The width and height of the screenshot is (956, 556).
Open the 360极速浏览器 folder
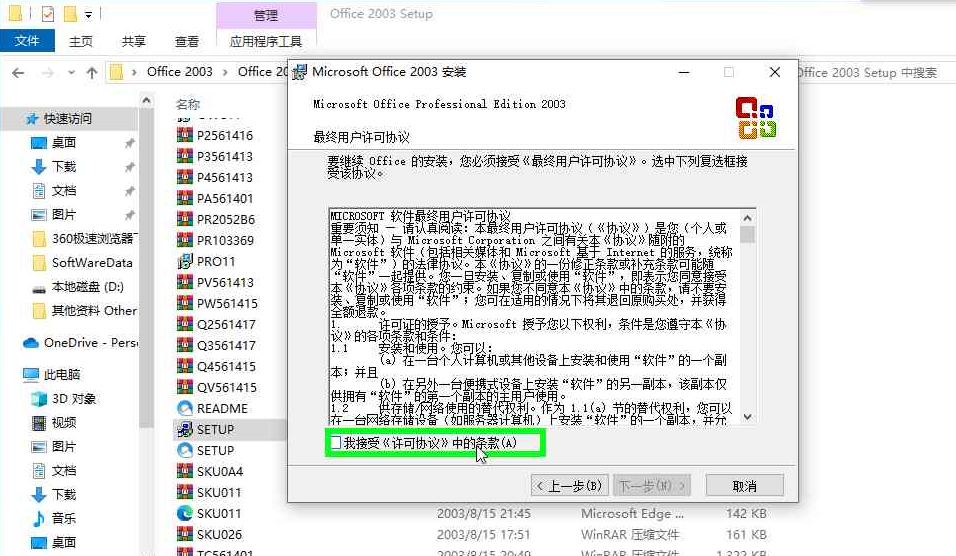pyautogui.click(x=92, y=238)
